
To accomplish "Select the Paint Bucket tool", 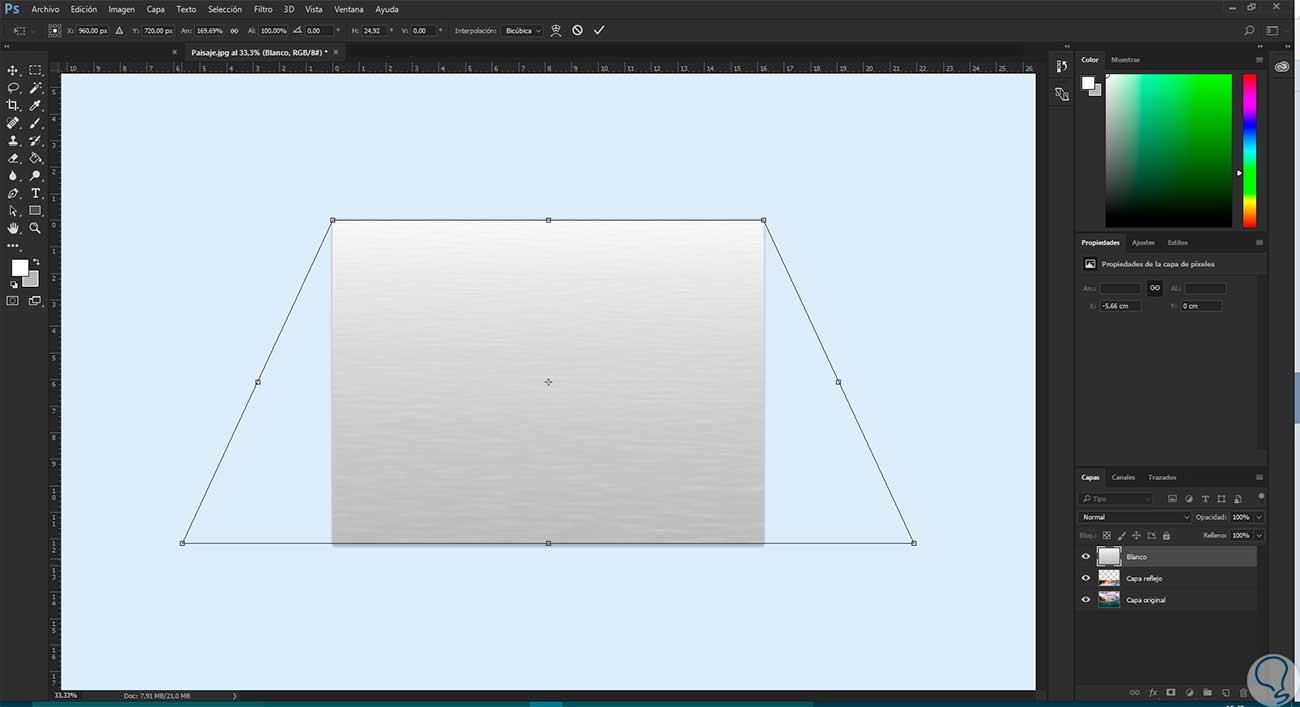I will 35,158.
